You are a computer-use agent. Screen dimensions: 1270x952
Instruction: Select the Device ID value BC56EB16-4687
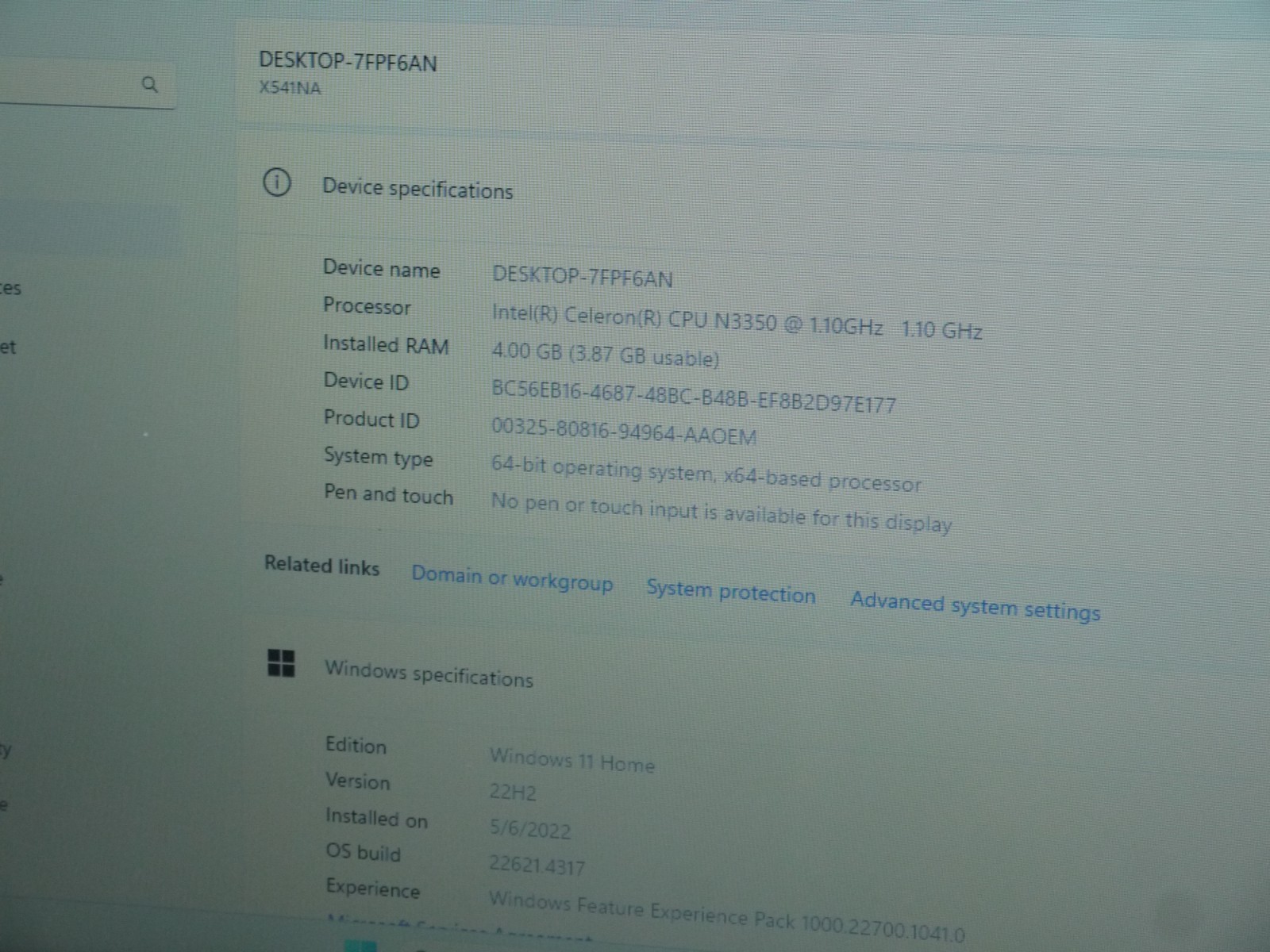(693, 397)
